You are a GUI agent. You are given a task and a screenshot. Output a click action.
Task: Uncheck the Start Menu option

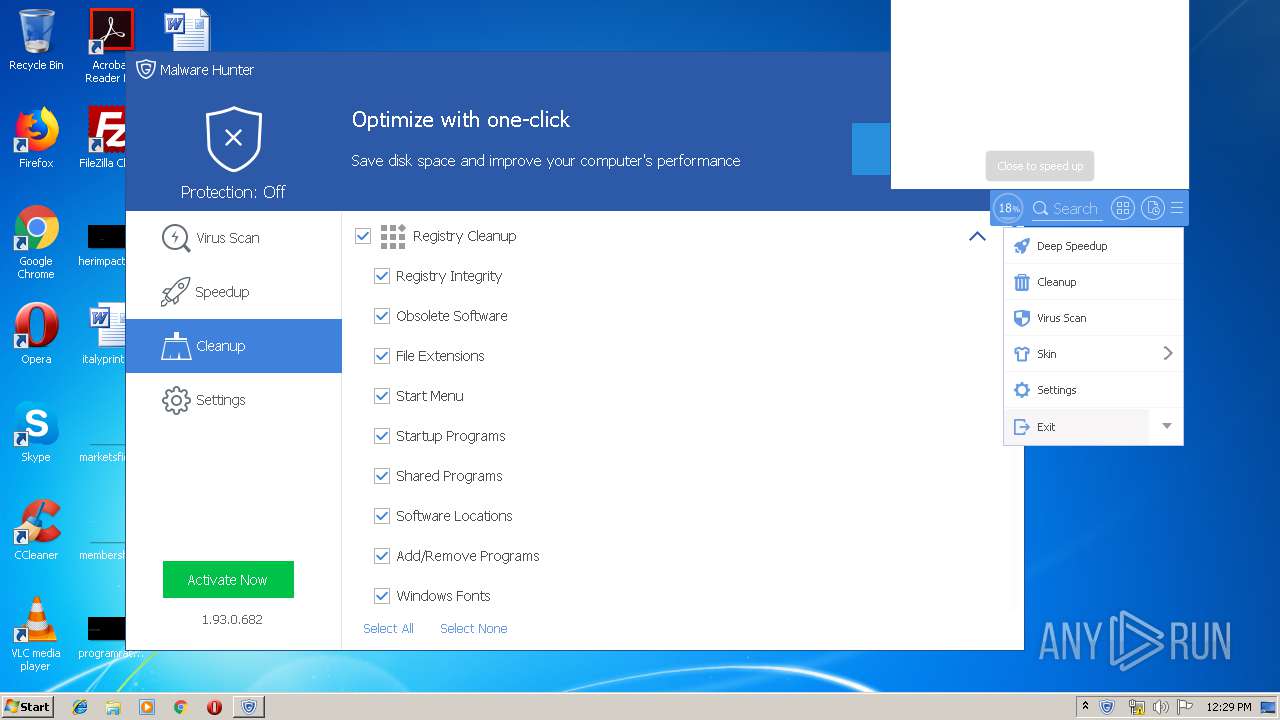[382, 396]
